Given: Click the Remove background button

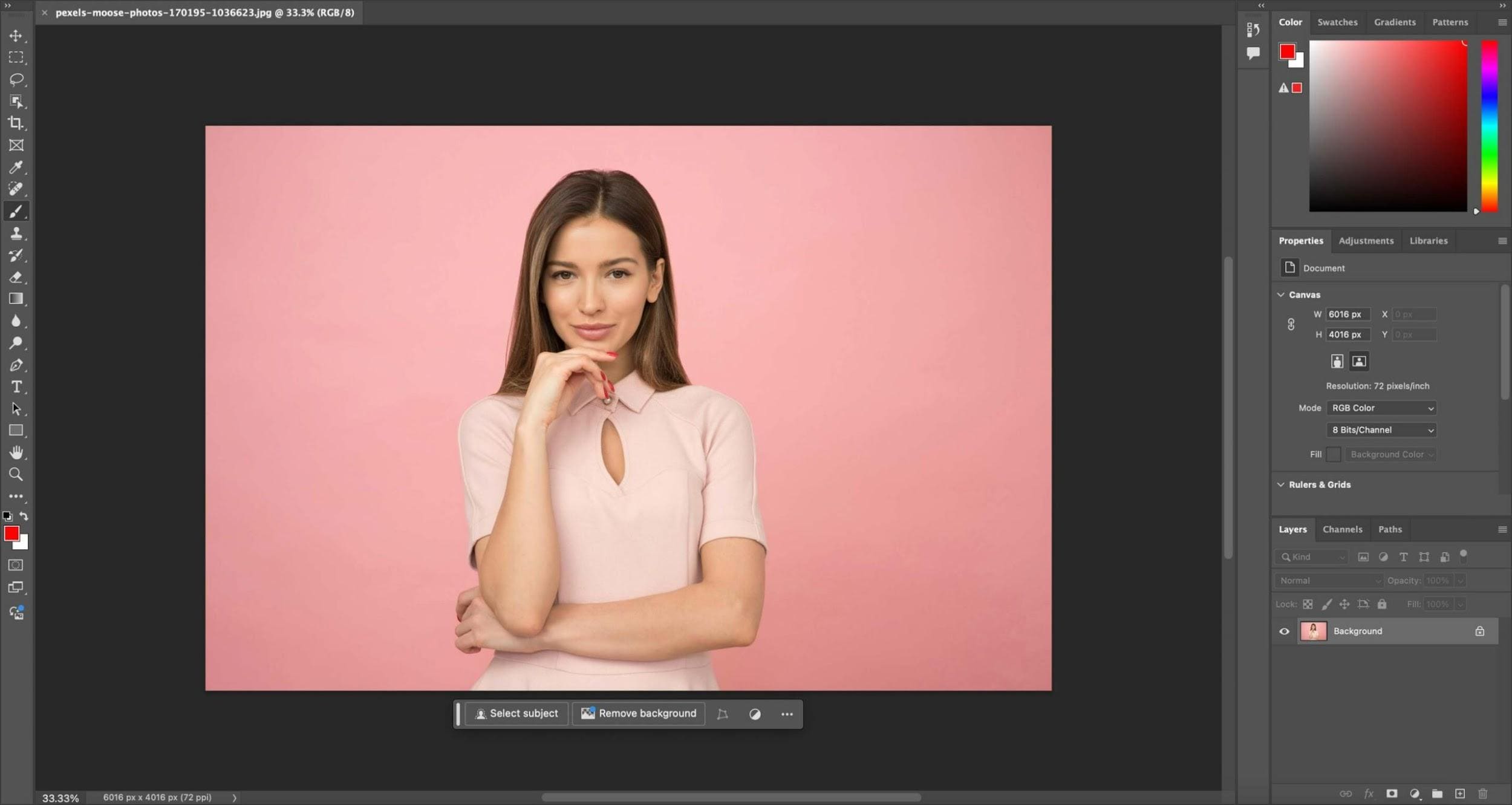Looking at the screenshot, I should tap(639, 714).
